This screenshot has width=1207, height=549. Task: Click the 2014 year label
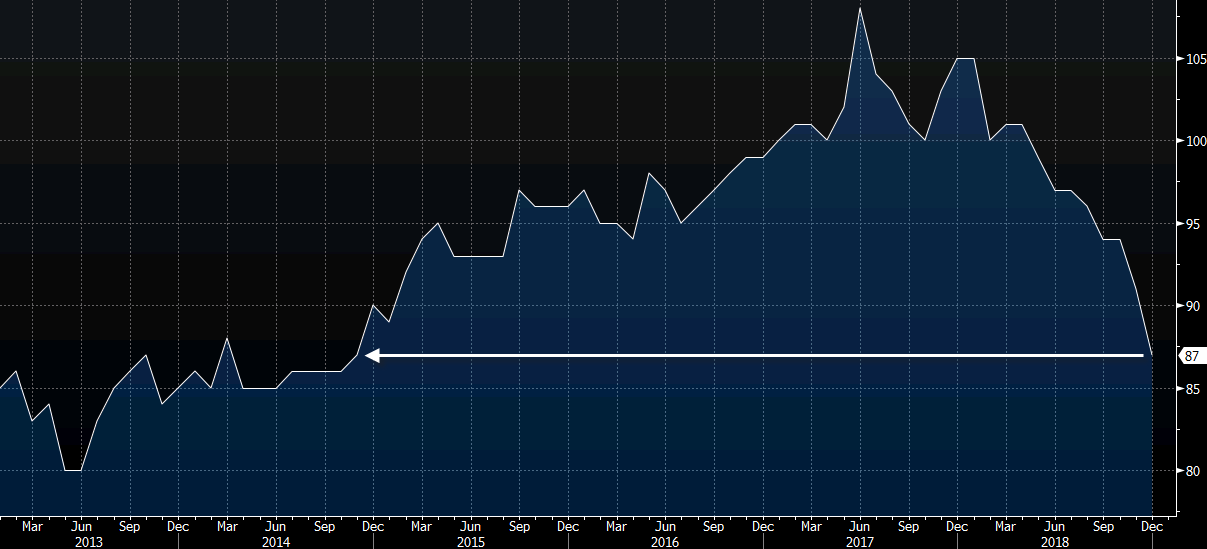[276, 541]
